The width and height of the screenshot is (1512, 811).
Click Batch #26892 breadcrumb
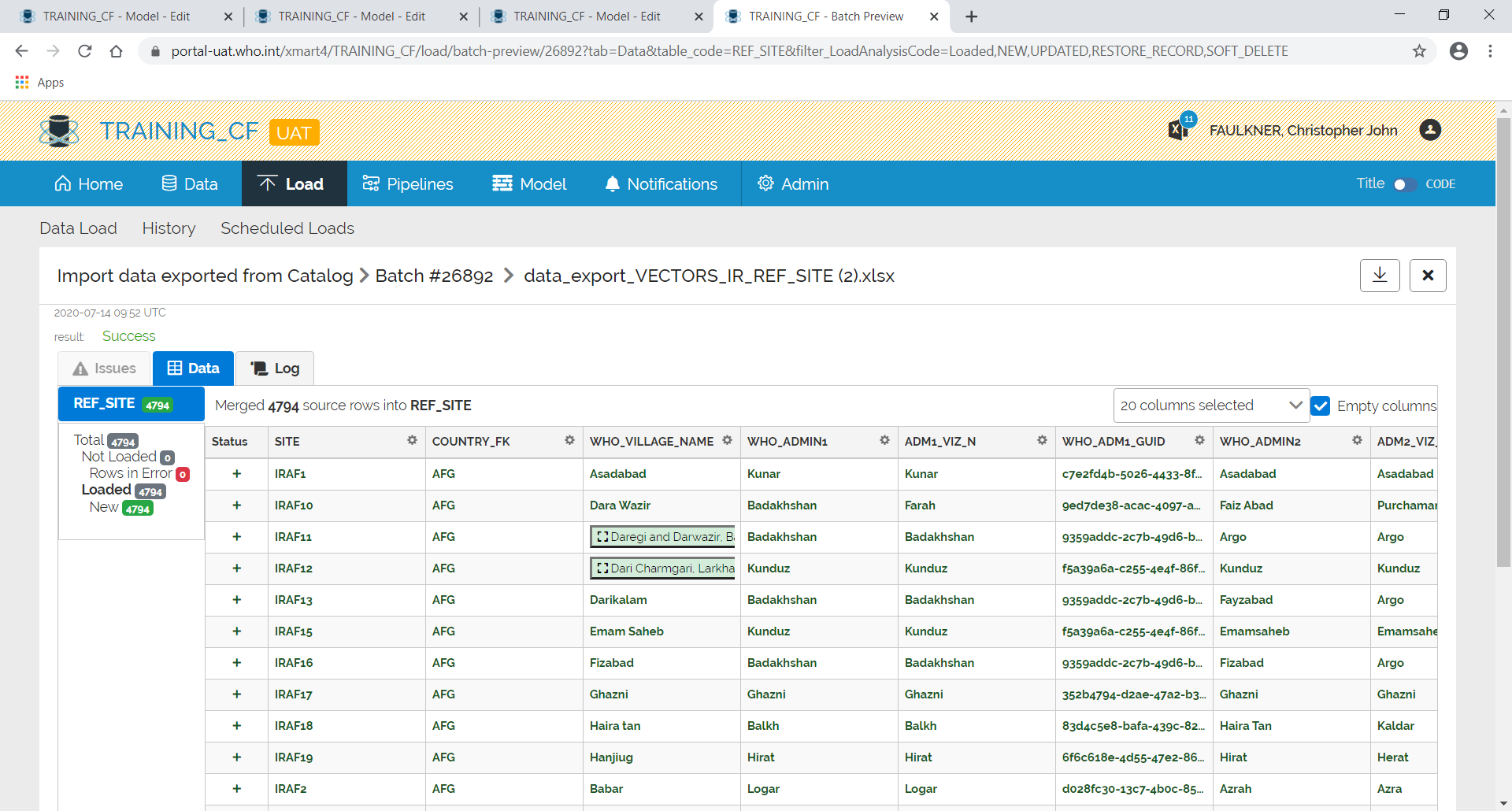pyautogui.click(x=434, y=276)
